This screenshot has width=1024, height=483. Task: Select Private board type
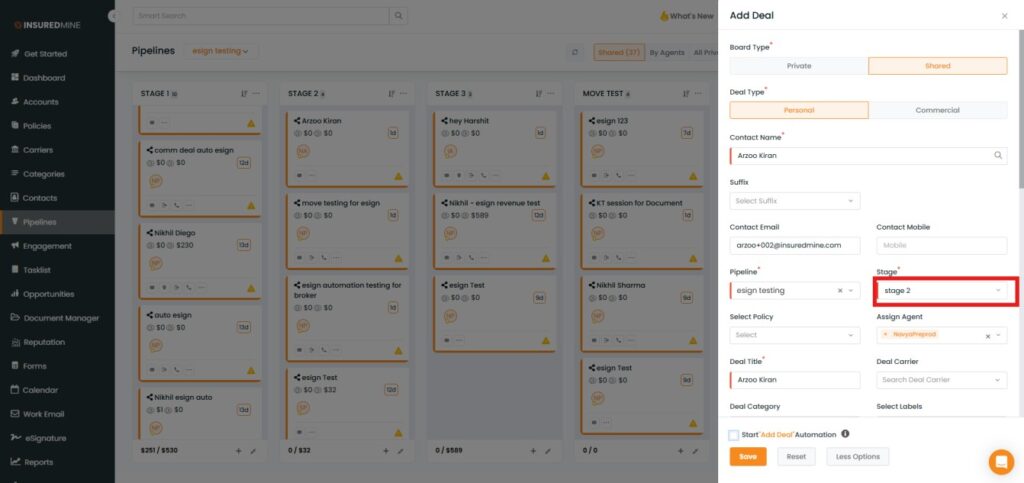tap(799, 66)
